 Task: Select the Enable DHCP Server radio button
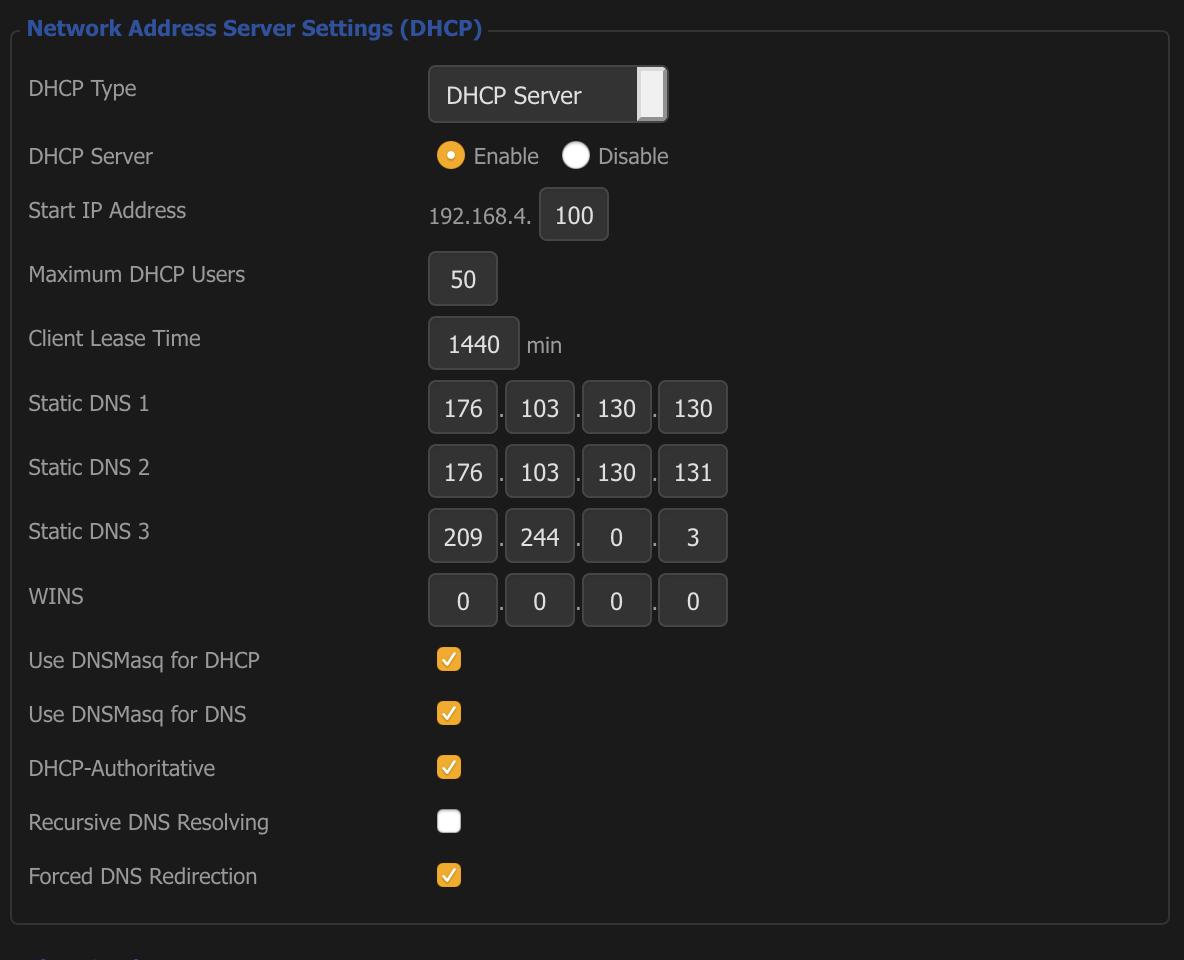(451, 156)
